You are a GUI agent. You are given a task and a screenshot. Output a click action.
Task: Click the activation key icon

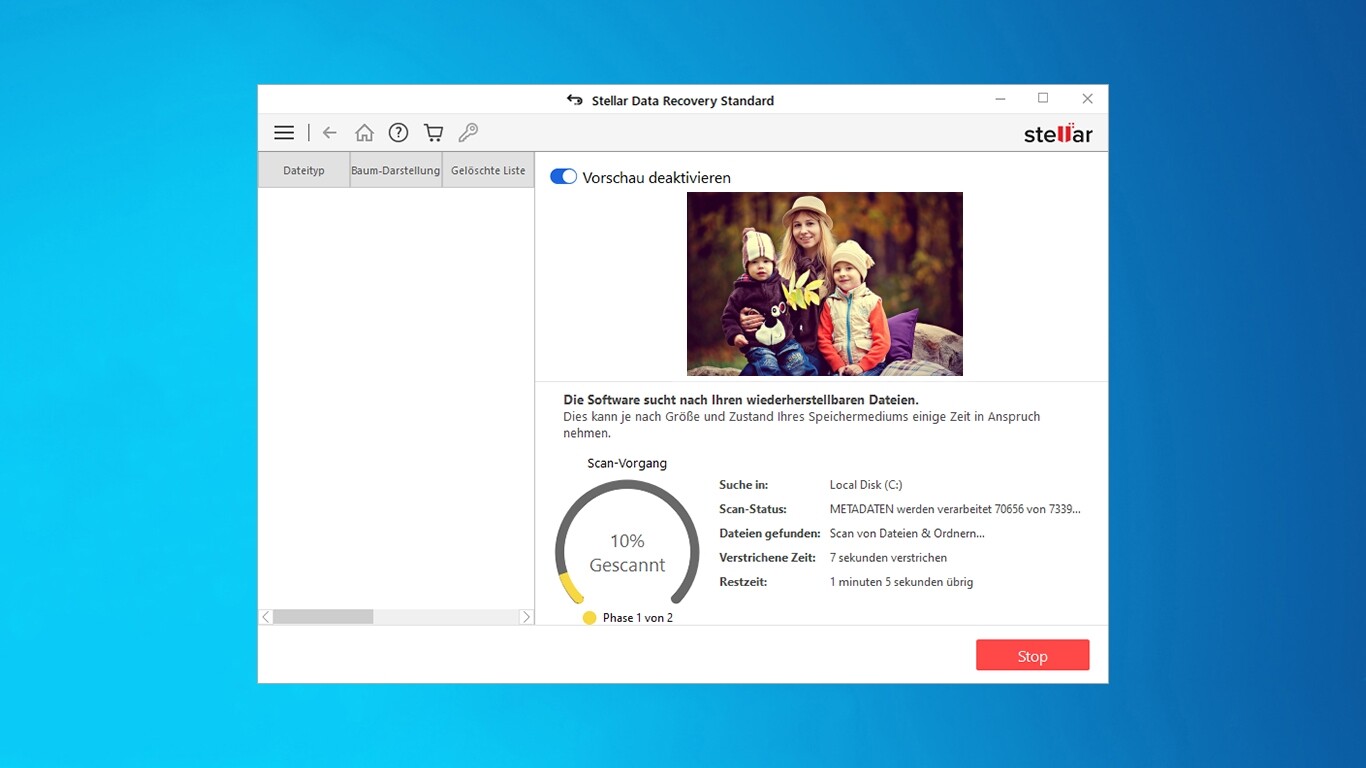468,132
